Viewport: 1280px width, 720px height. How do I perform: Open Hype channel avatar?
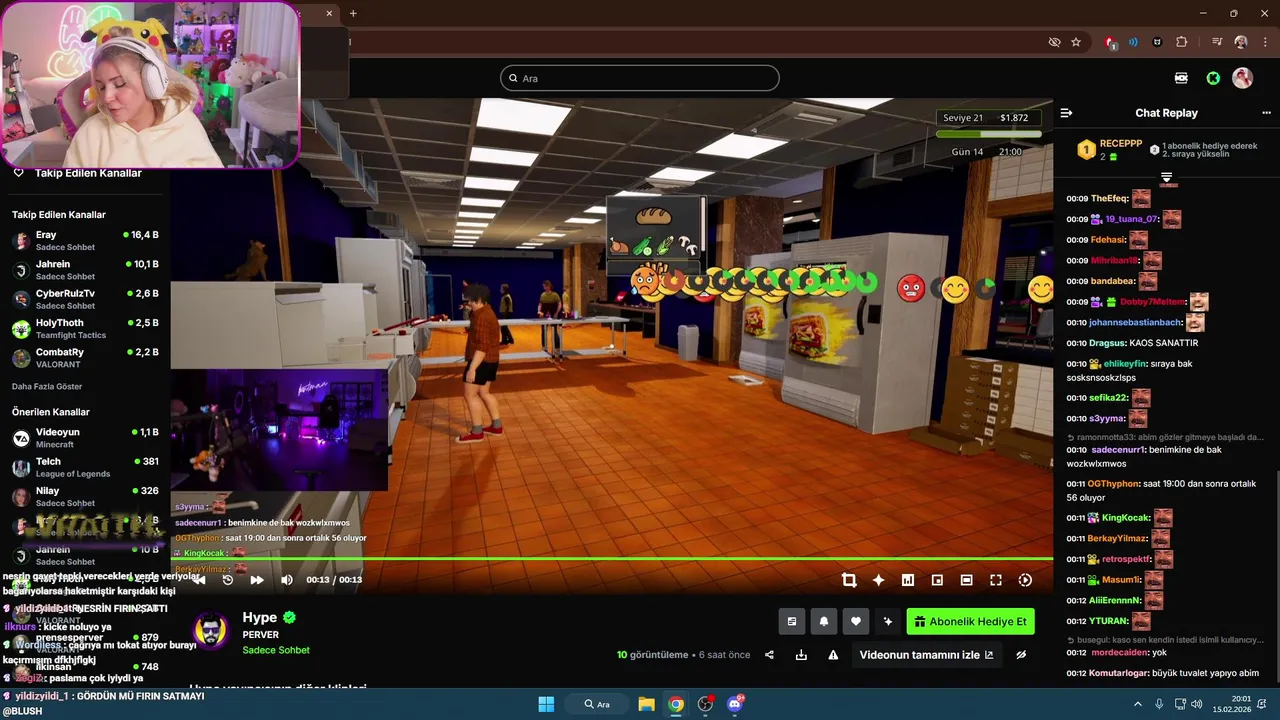(x=210, y=631)
